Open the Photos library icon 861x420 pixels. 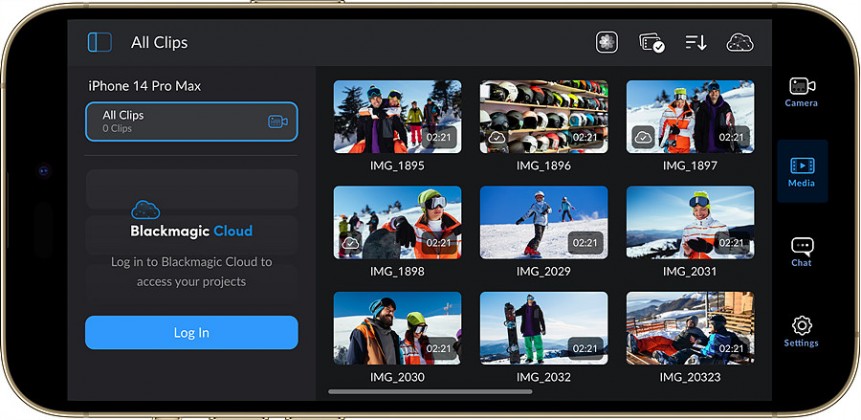[607, 42]
